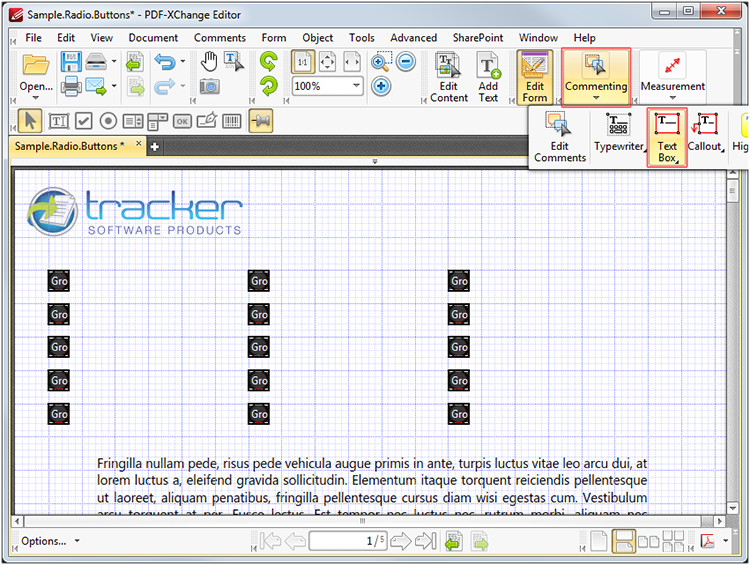Viewport: 750px width, 565px height.
Task: Open the Document menu
Action: (153, 38)
